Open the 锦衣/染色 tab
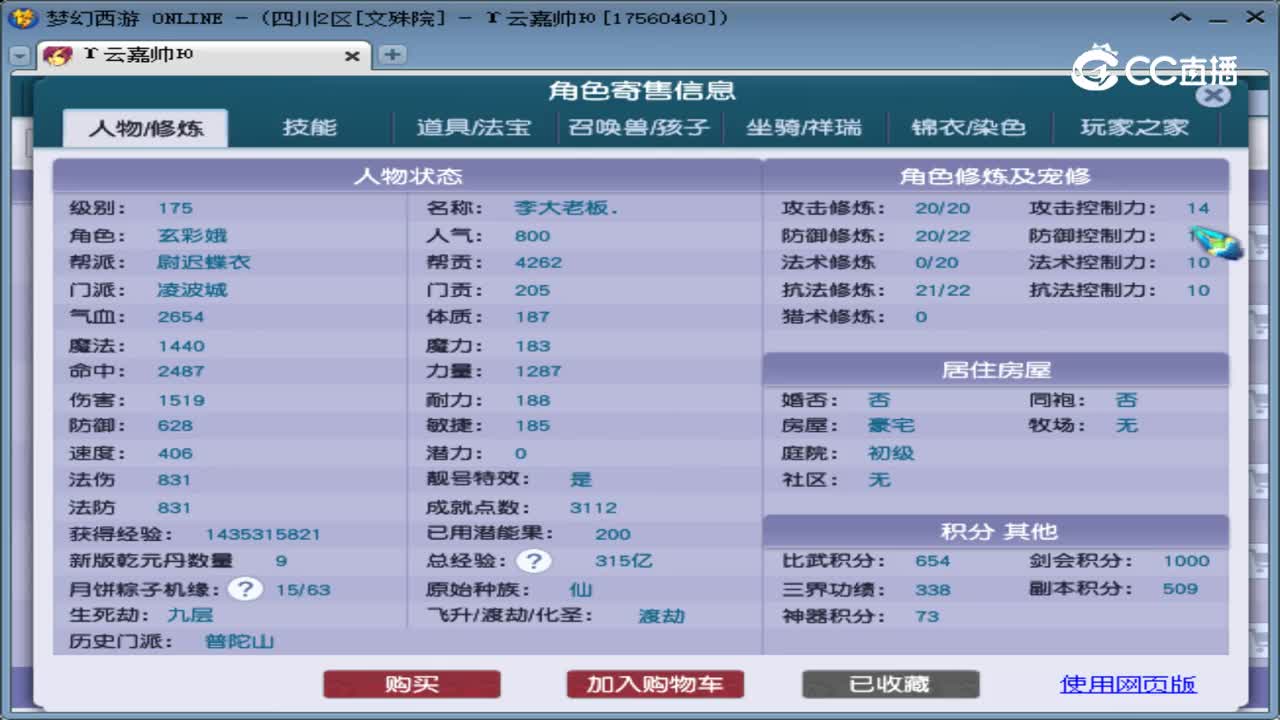1280x720 pixels. coord(969,128)
